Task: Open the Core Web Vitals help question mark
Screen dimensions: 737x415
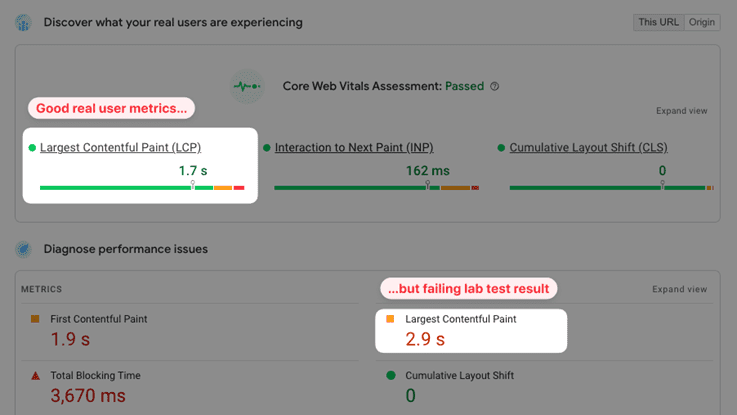Action: pyautogui.click(x=494, y=86)
